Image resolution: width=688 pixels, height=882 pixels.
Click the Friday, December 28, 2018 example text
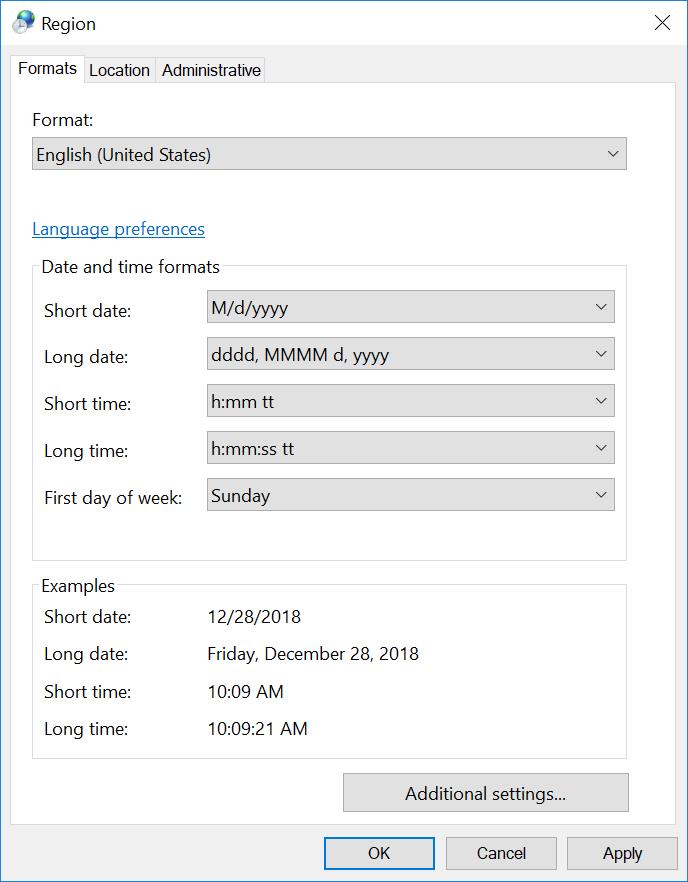[x=313, y=654]
